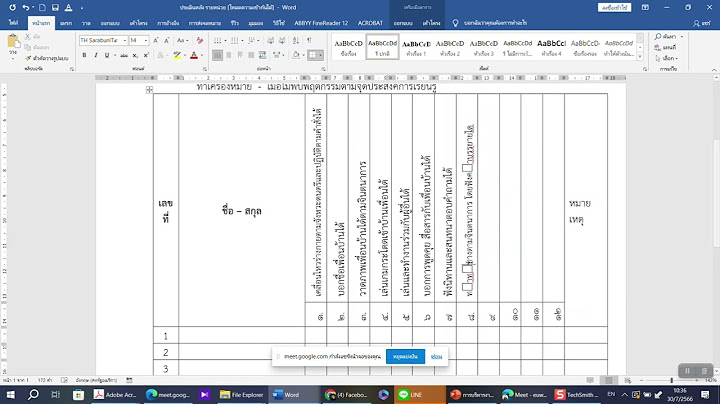Click the Windows Start button

click(11, 394)
